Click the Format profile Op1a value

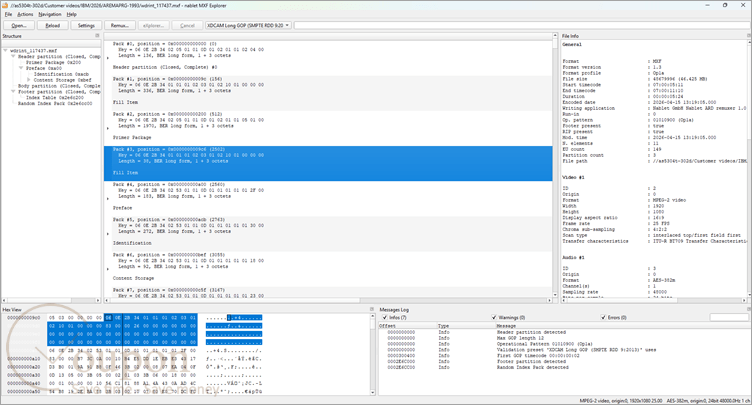tap(658, 73)
